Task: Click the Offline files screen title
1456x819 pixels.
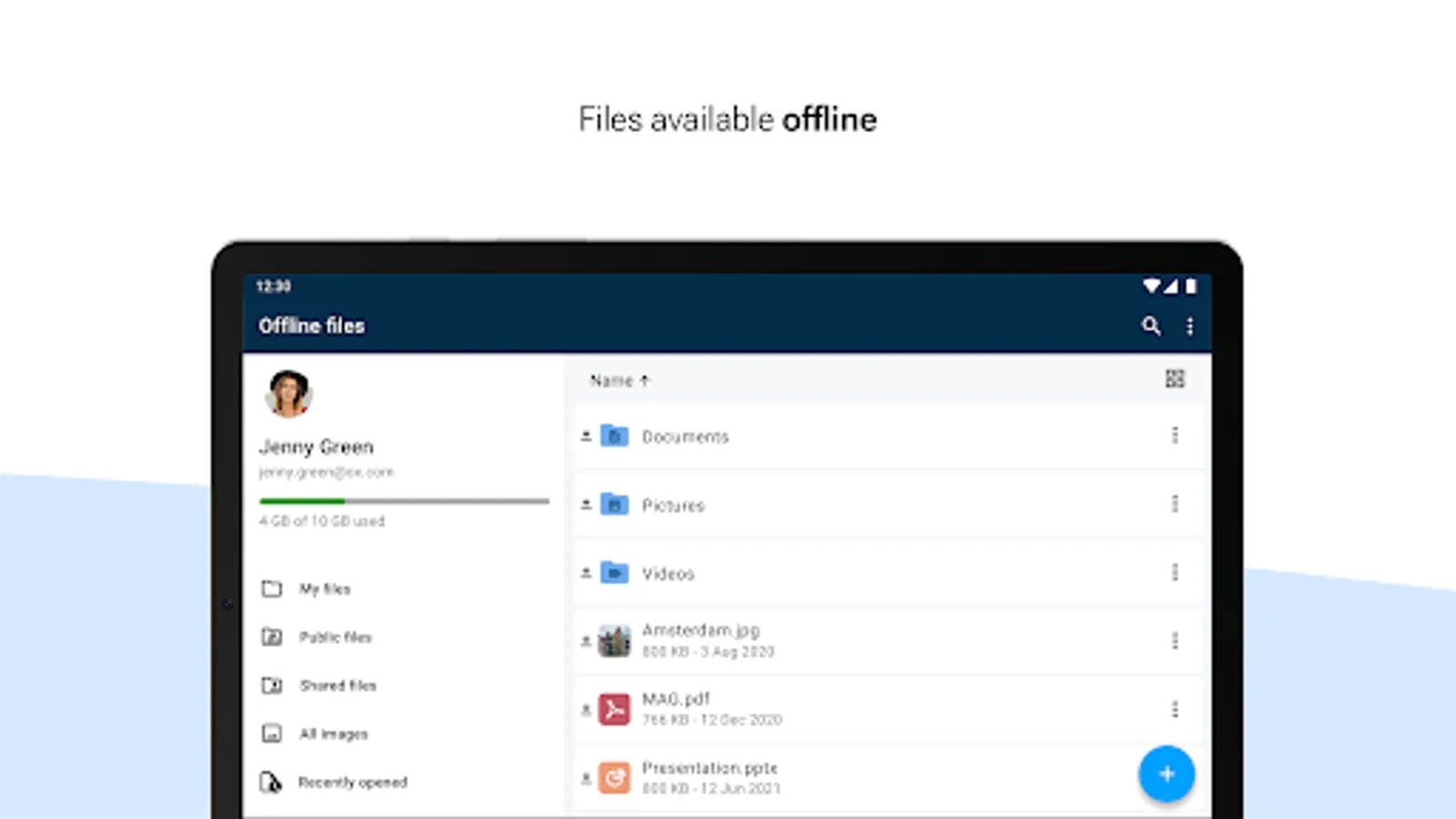Action: 311,326
